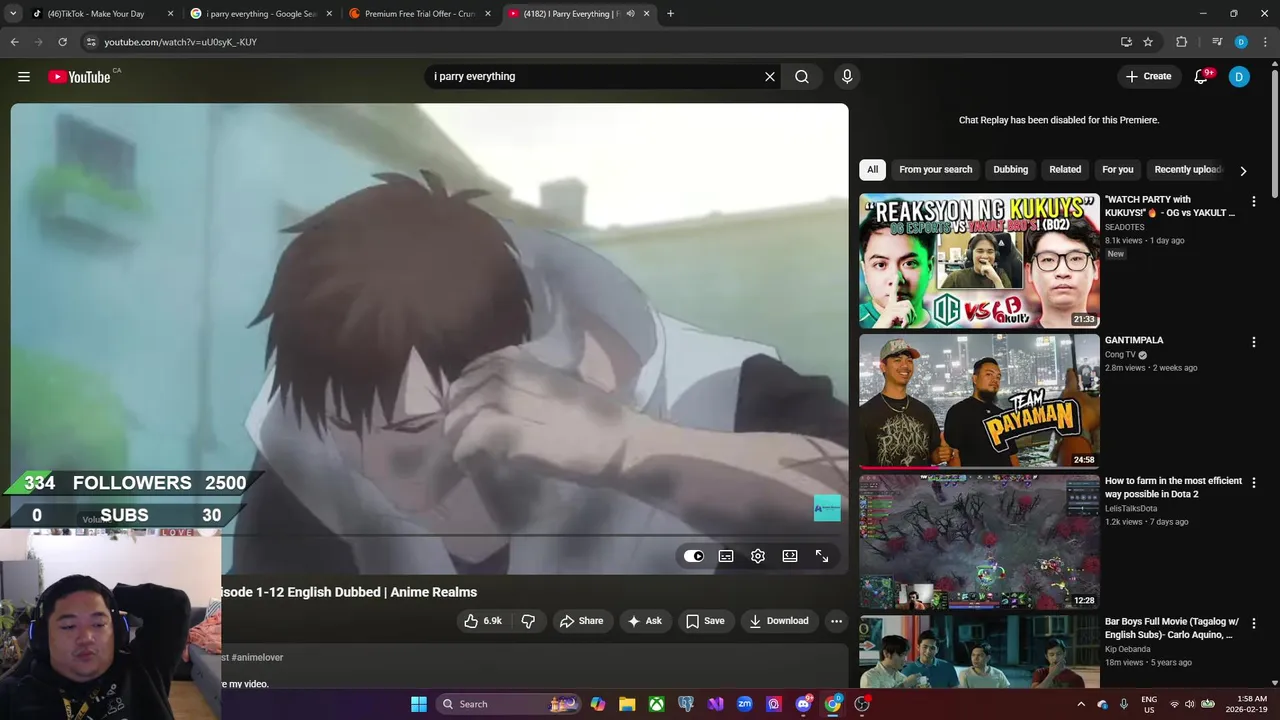The width and height of the screenshot is (1280, 720).
Task: Save the video to a playlist
Action: [705, 621]
